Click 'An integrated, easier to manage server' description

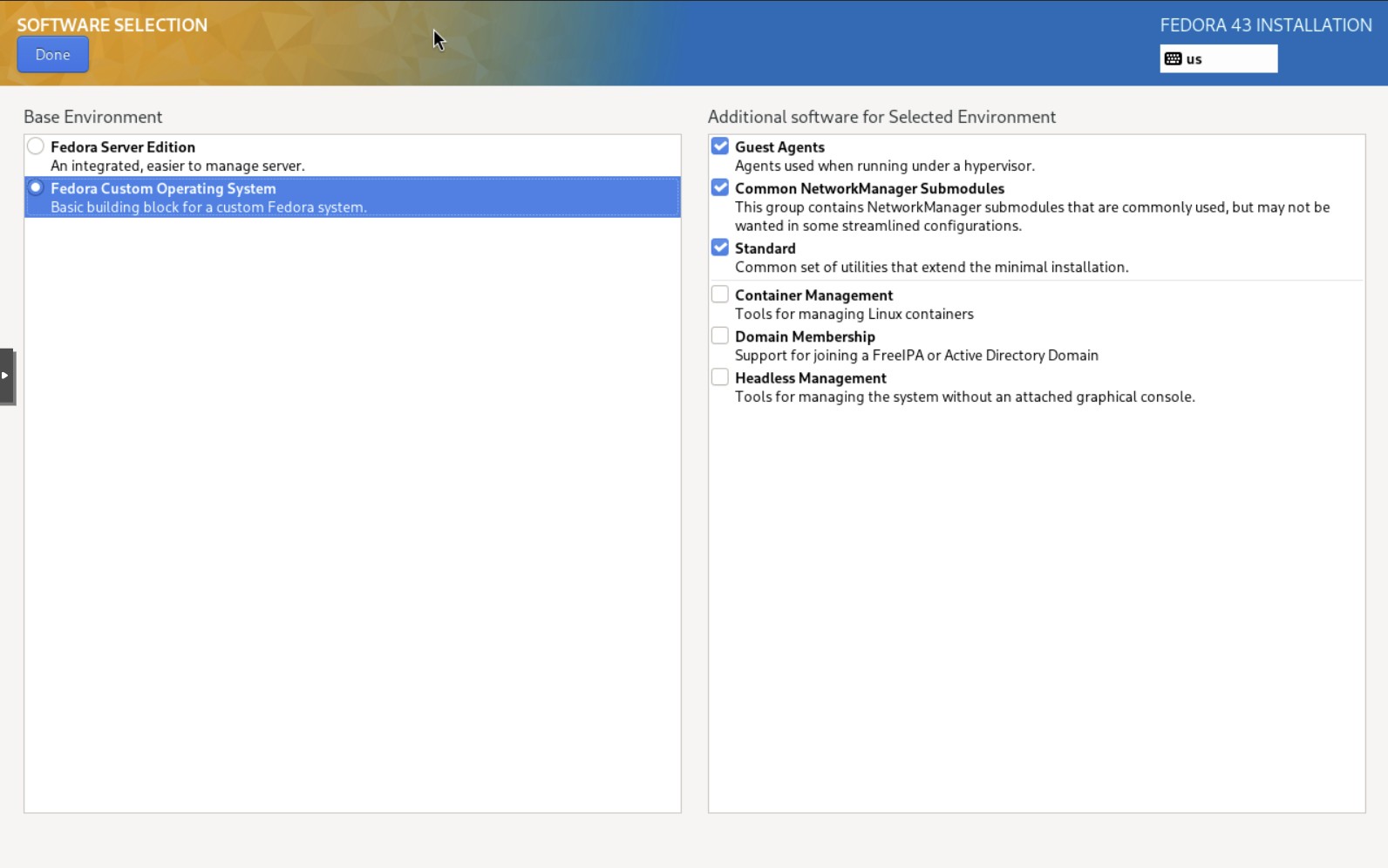(x=177, y=166)
